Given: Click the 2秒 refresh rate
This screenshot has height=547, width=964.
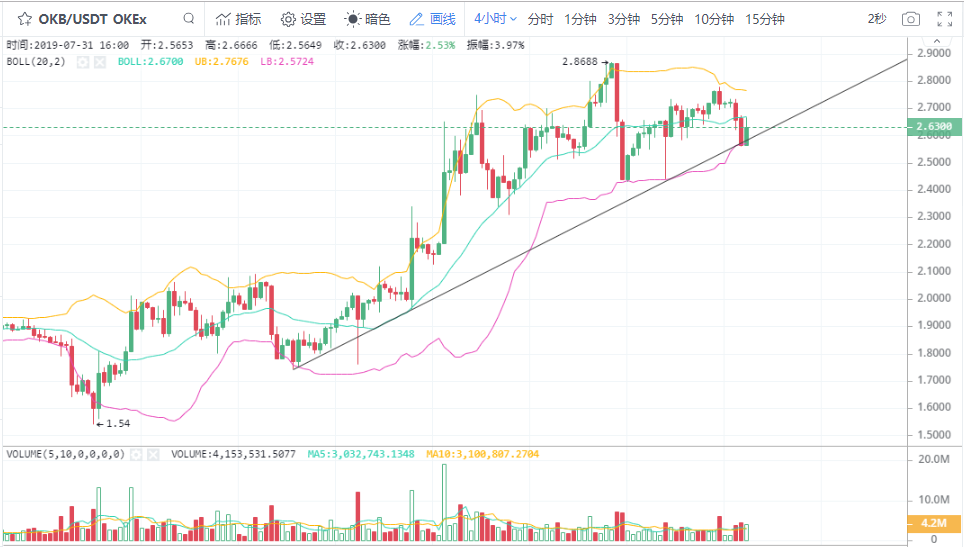Looking at the screenshot, I should point(877,19).
